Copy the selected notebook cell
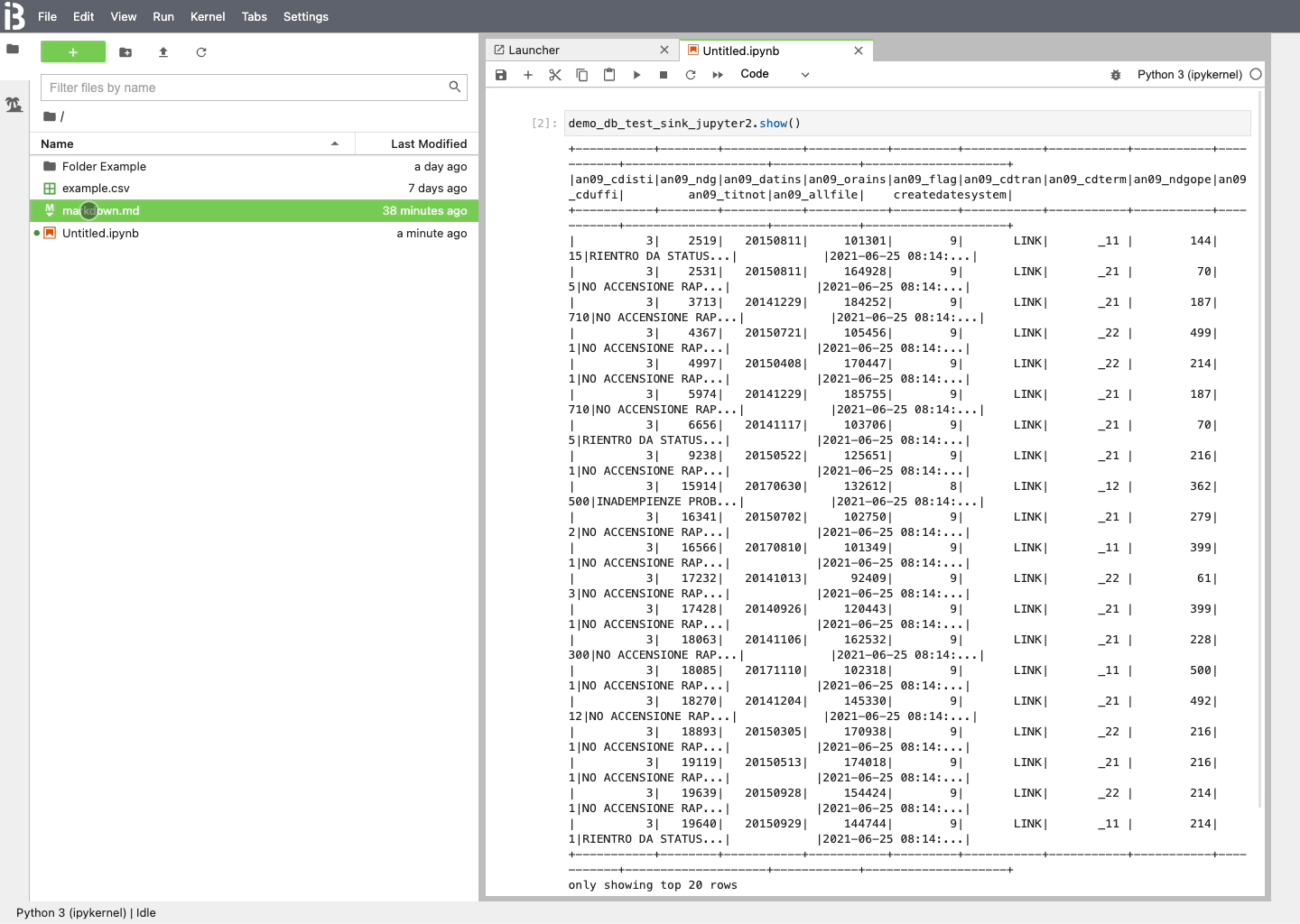This screenshot has height=924, width=1300. (582, 75)
